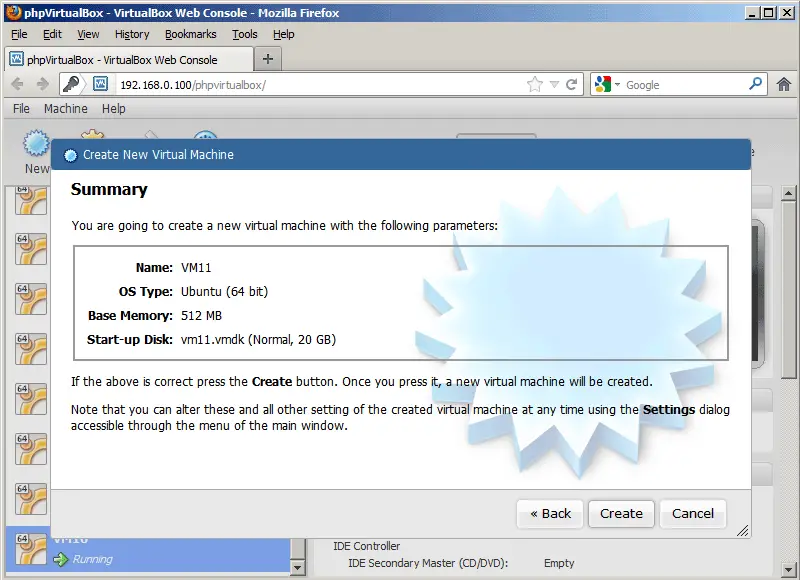This screenshot has width=800, height=580.
Task: Open the URL history dropdown arrow
Action: click(x=554, y=85)
